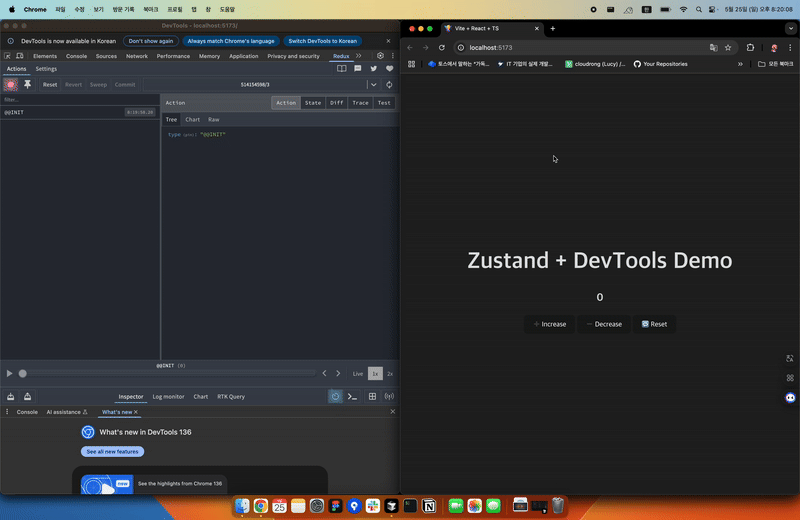800x520 pixels.
Task: Select the Trace view tab
Action: [360, 103]
